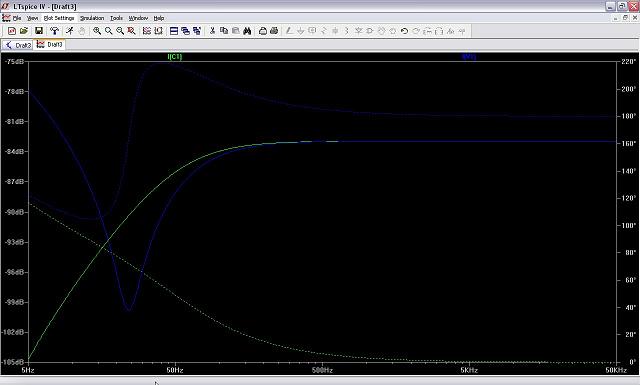
Task: Click the Cut scissors icon
Action: click(212, 31)
